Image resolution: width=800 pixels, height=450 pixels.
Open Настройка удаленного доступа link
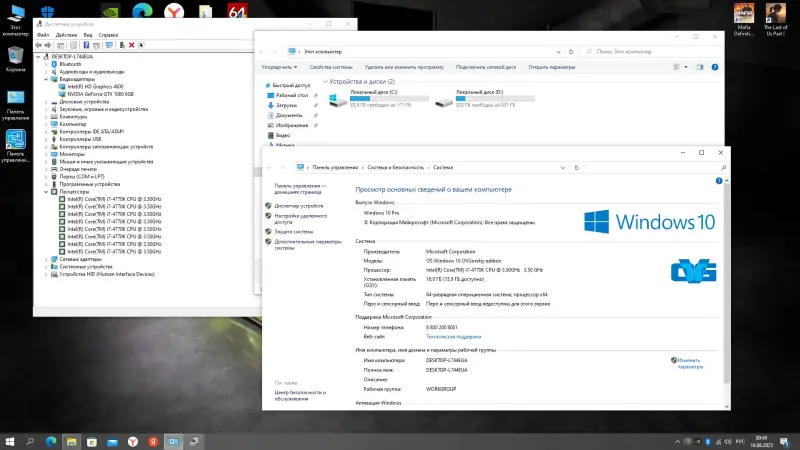click(x=301, y=219)
